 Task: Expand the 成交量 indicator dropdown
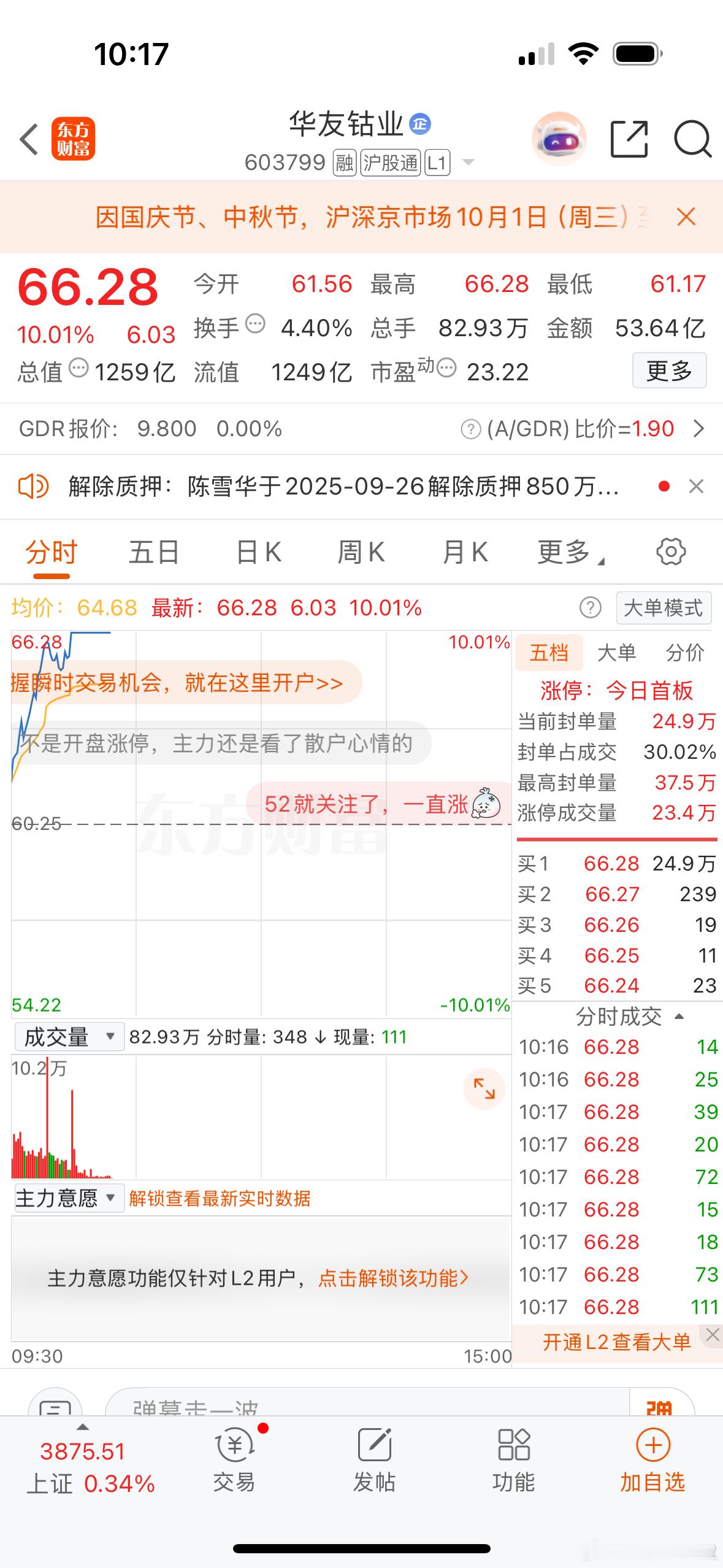(69, 1037)
